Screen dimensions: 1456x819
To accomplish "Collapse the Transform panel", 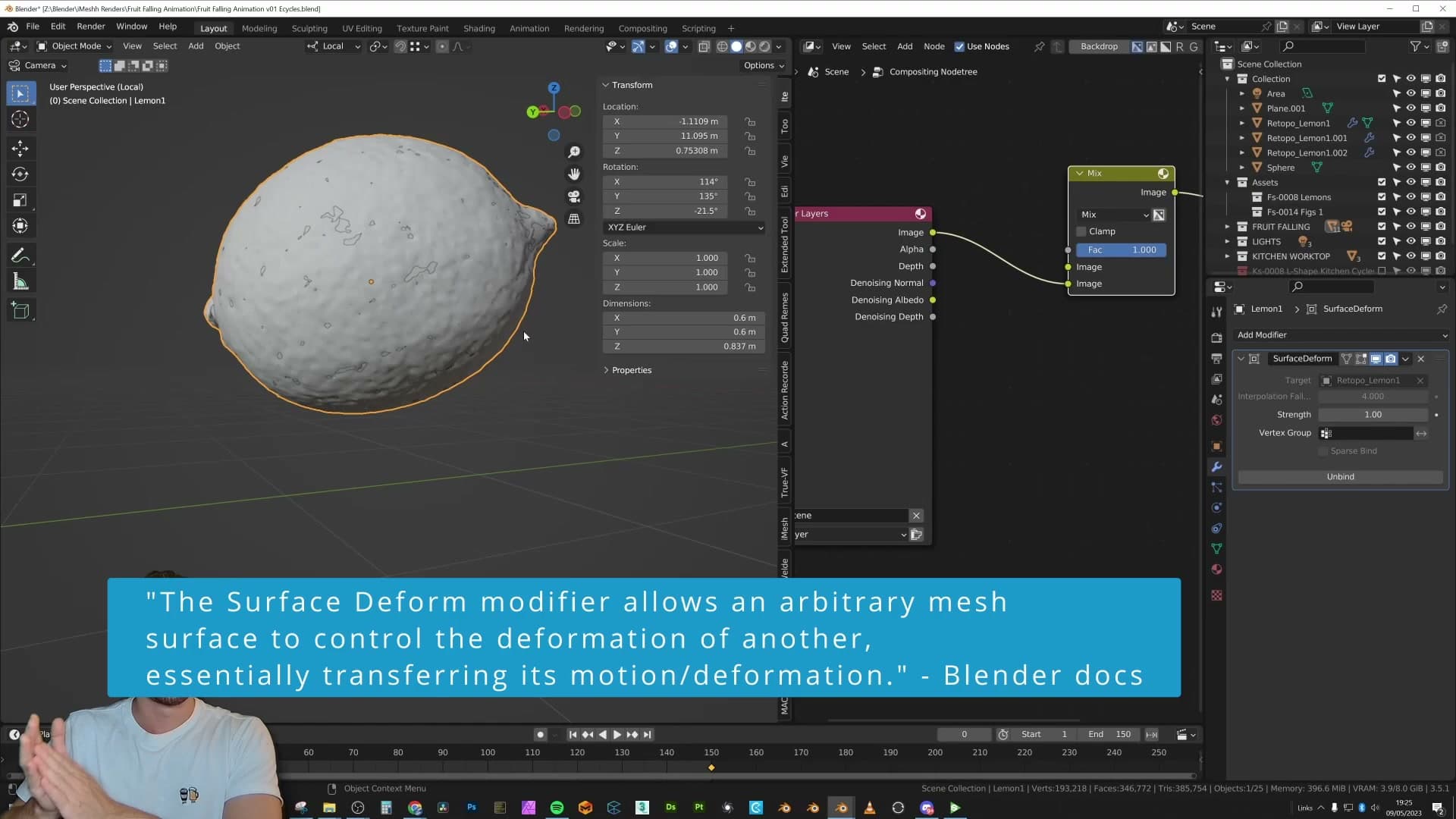I will coord(606,85).
